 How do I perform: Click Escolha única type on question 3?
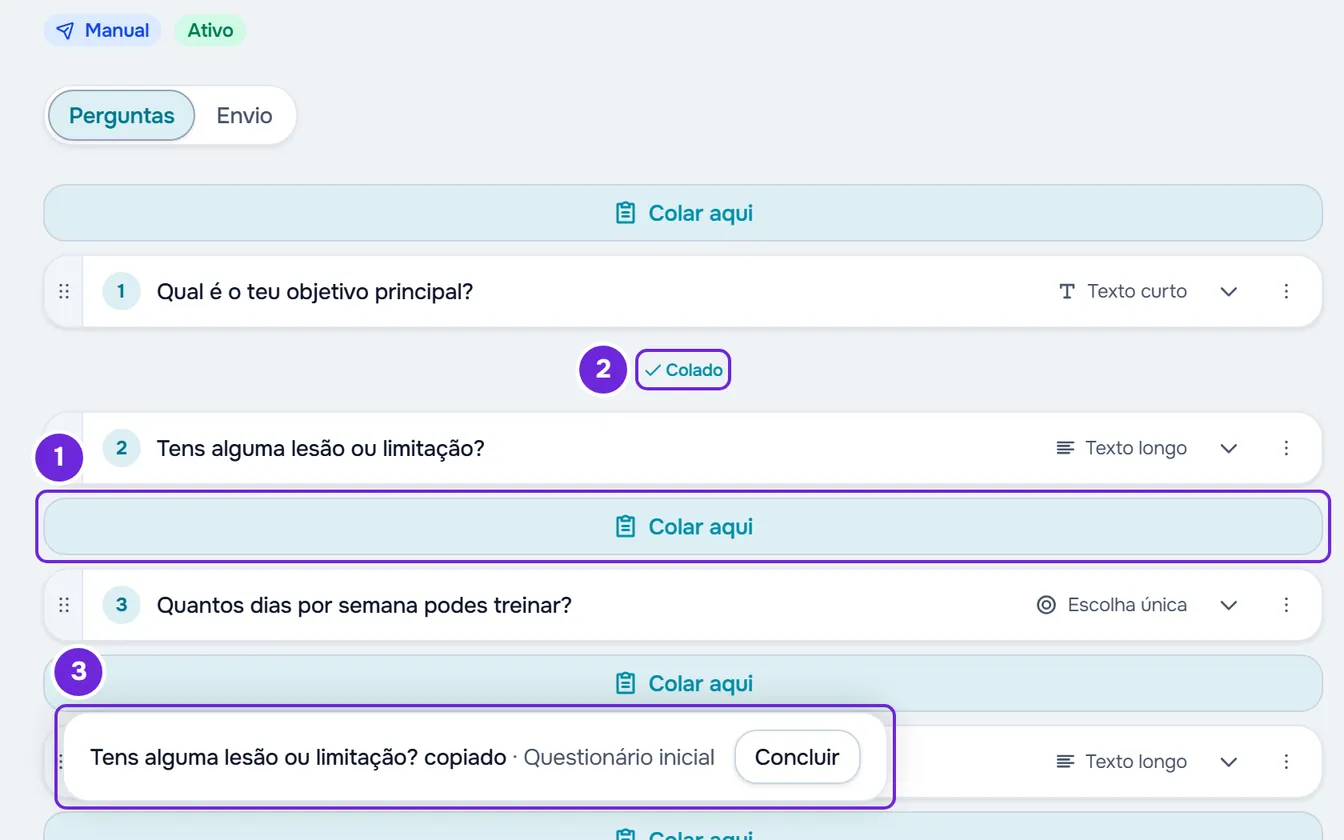coord(1112,605)
